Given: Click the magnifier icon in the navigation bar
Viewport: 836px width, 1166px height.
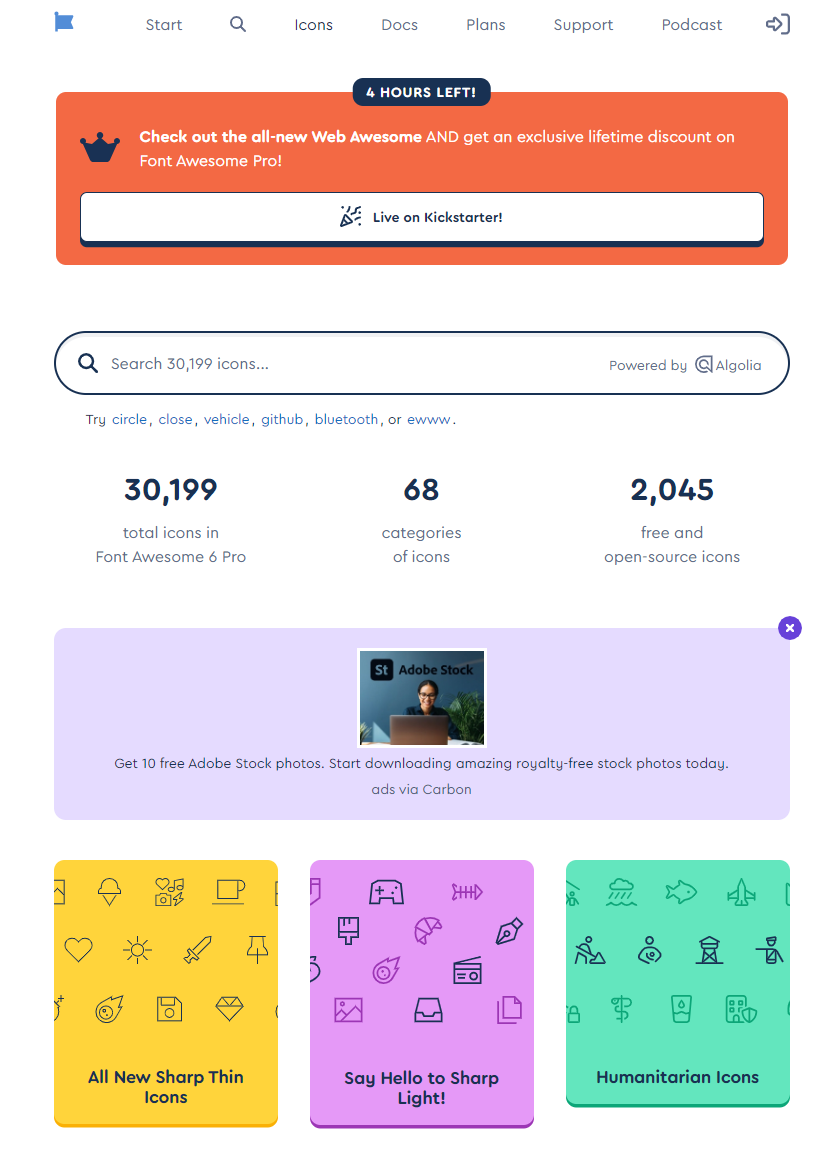Looking at the screenshot, I should coord(238,24).
